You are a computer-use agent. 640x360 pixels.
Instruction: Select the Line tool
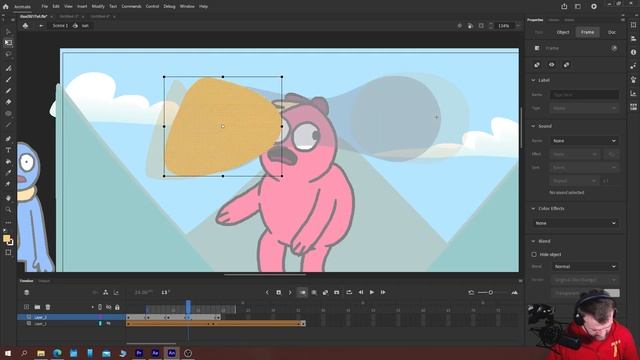tap(8, 124)
